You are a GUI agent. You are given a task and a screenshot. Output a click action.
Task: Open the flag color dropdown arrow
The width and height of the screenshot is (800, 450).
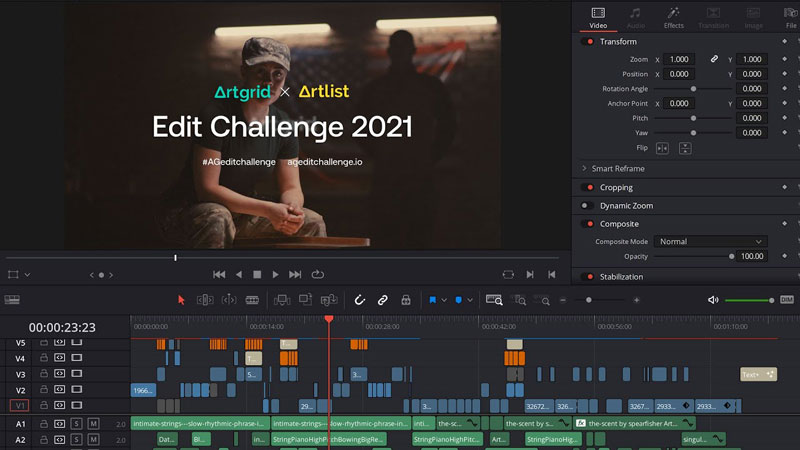445,299
